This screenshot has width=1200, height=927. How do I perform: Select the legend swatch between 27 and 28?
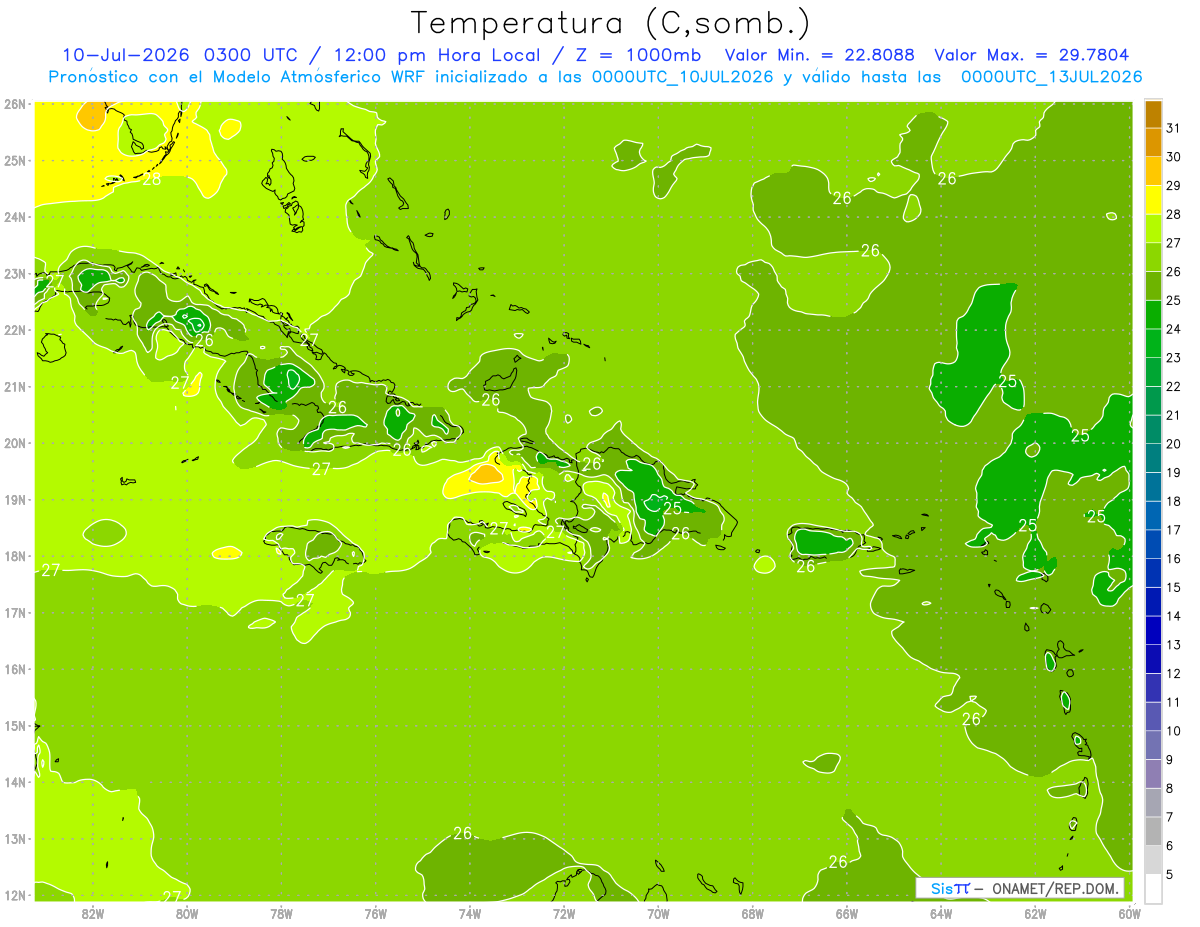pos(1153,228)
